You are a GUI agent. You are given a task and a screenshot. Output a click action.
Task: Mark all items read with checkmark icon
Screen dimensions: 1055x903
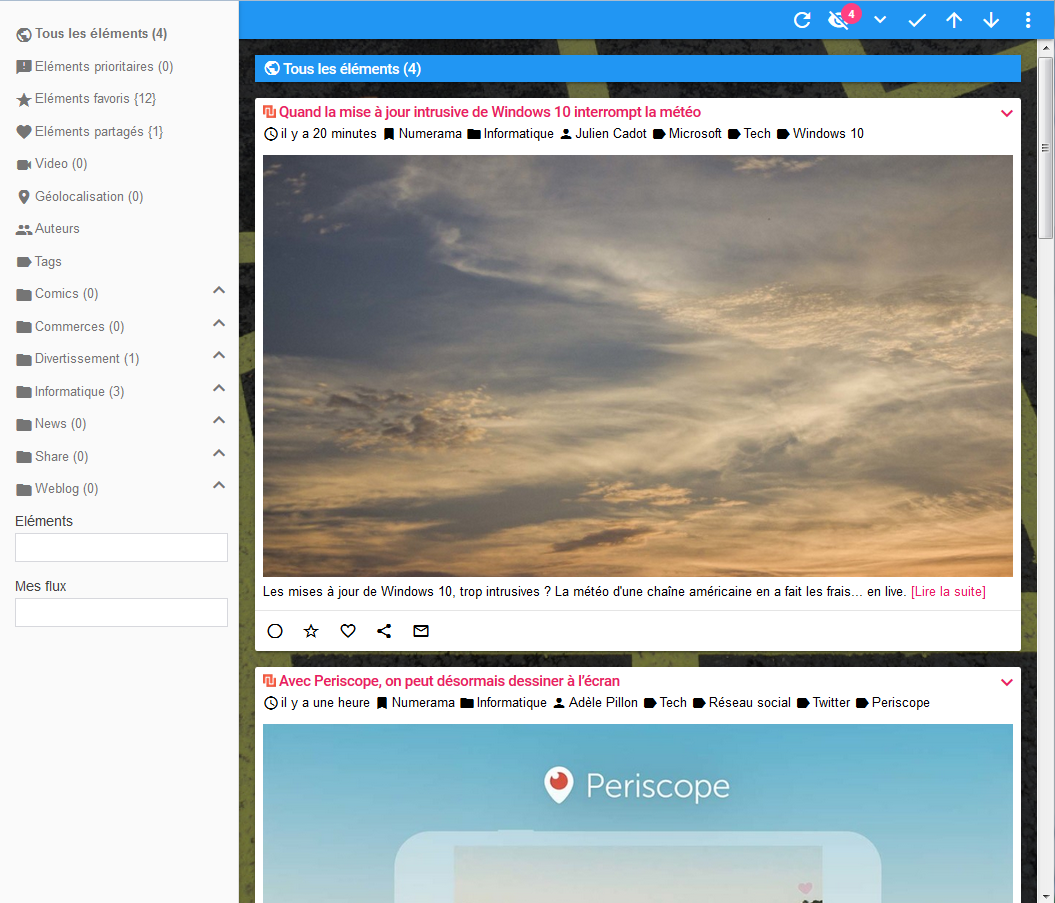click(917, 20)
